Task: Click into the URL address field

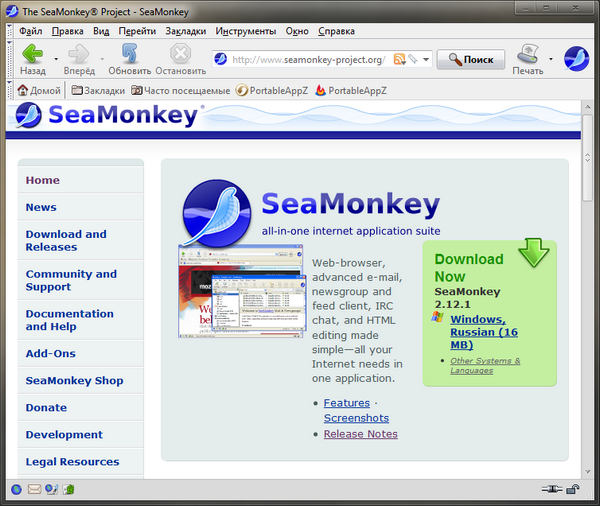Action: coord(306,59)
